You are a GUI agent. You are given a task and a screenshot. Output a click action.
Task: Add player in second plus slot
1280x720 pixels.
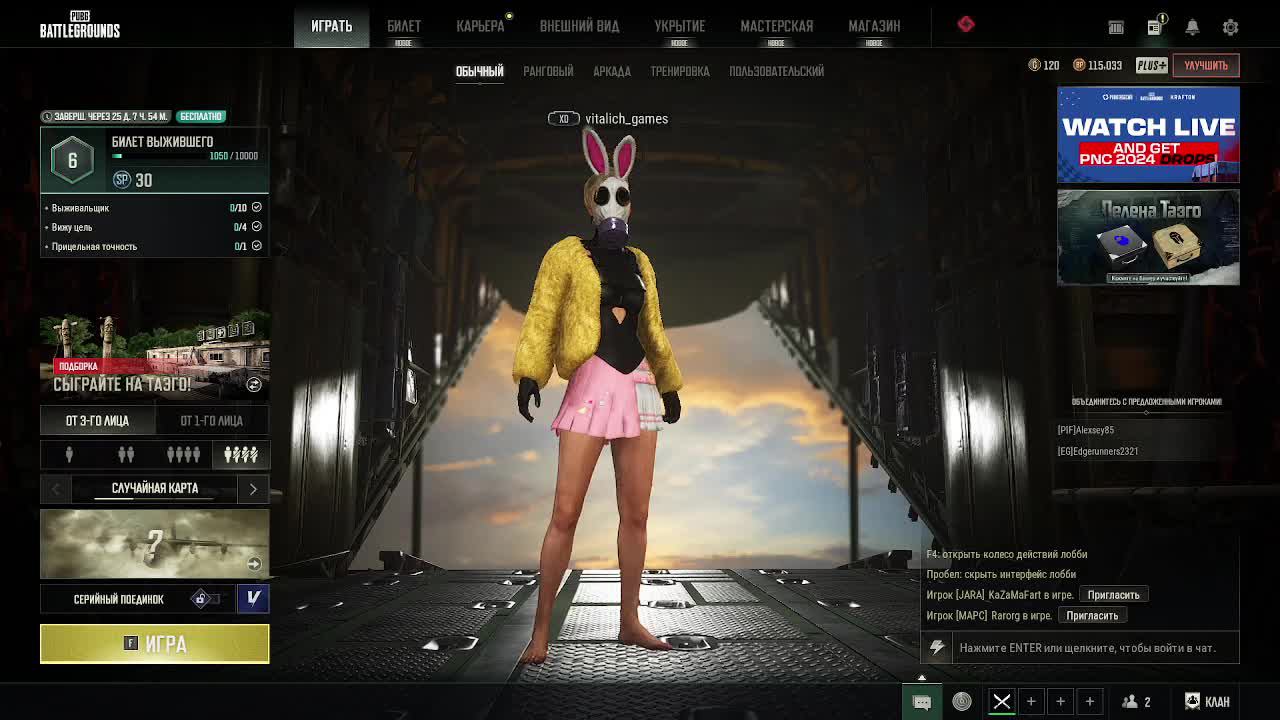coord(1060,702)
